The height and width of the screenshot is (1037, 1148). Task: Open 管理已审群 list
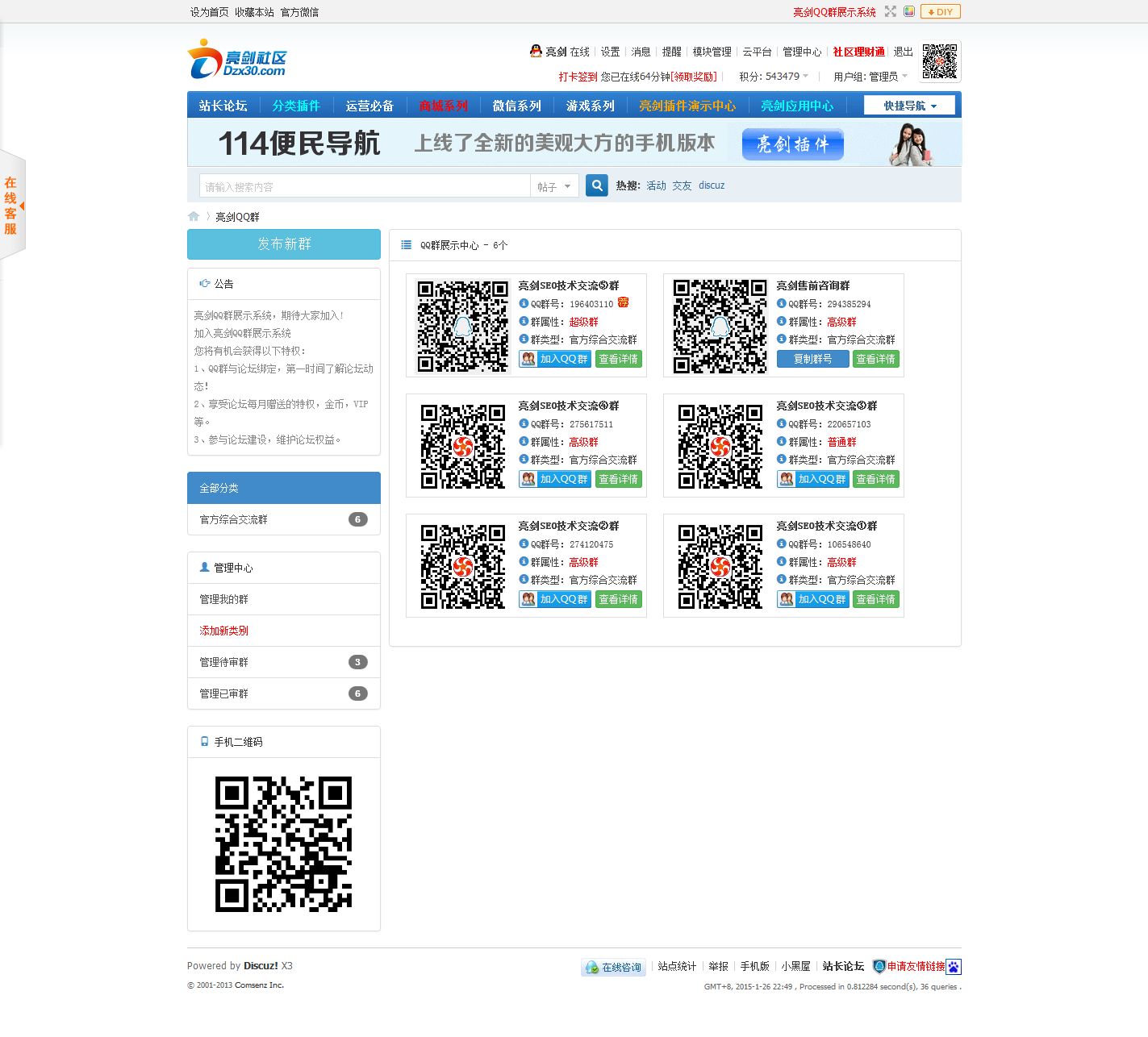point(284,693)
